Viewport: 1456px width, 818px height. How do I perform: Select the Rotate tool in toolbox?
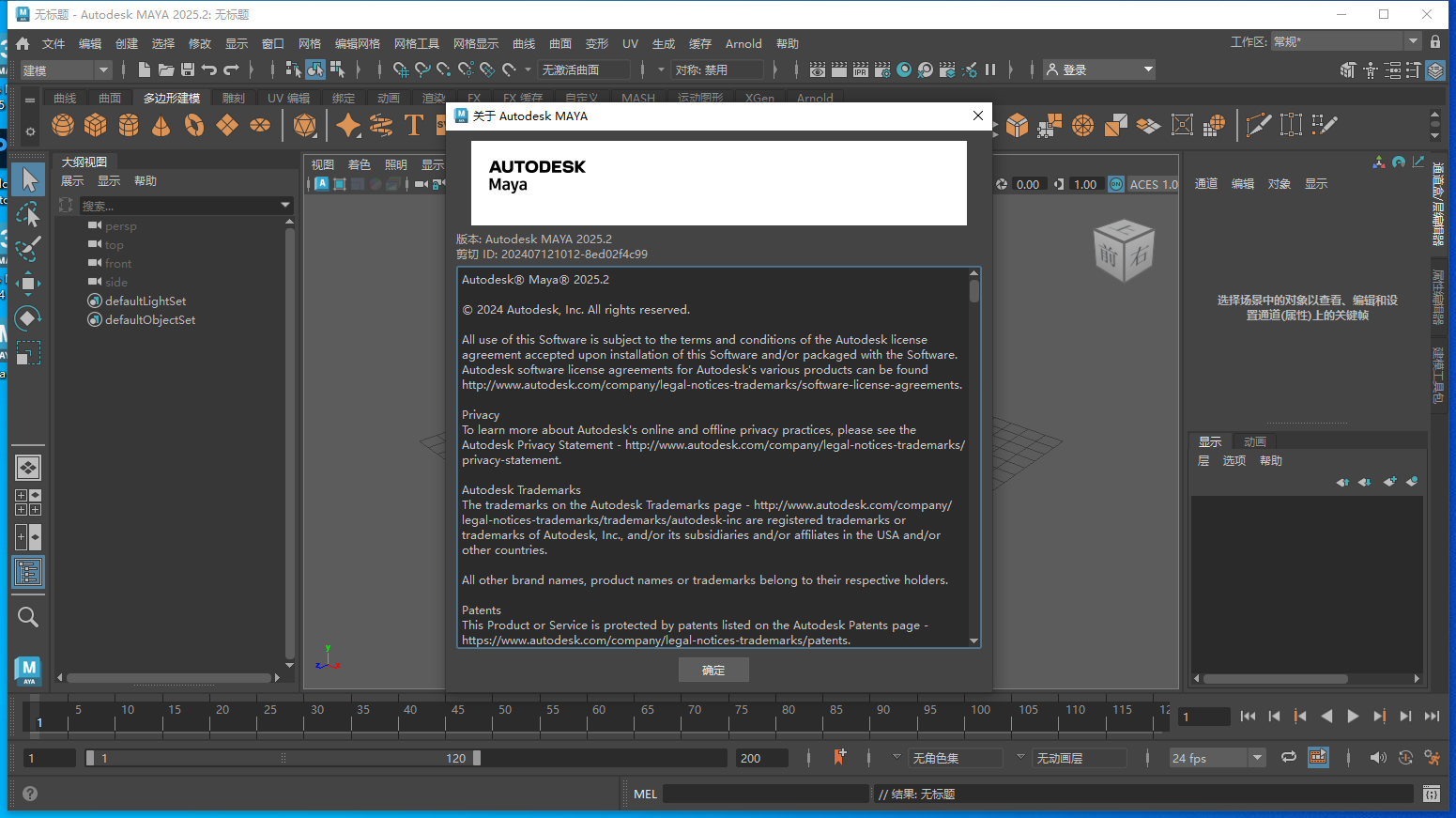[x=28, y=318]
